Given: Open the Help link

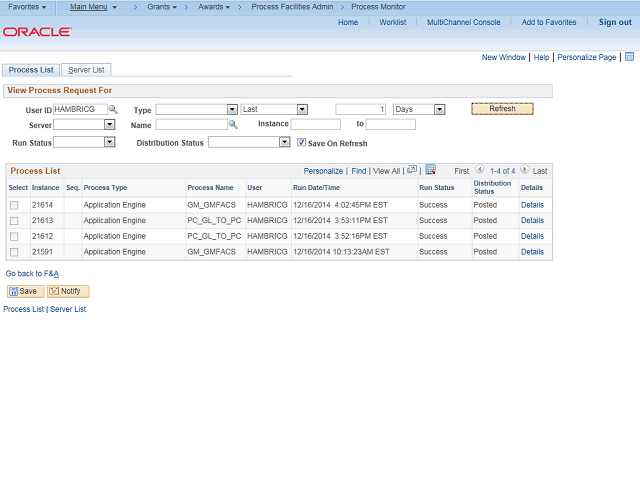Looking at the screenshot, I should pos(541,57).
